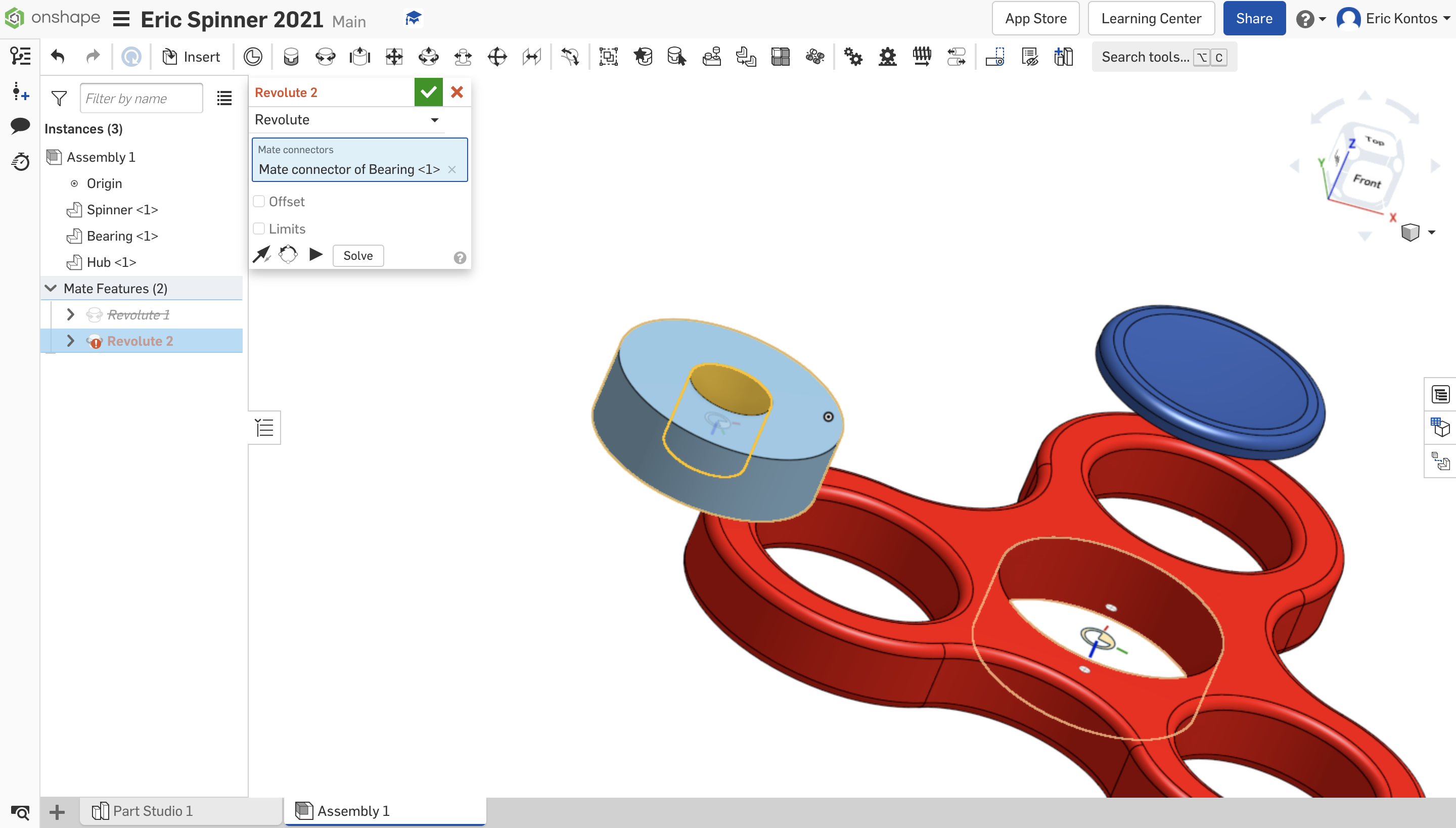Screen dimensions: 1456x828
Task: Click the mate connector snap icon in dialog
Action: coord(262,255)
